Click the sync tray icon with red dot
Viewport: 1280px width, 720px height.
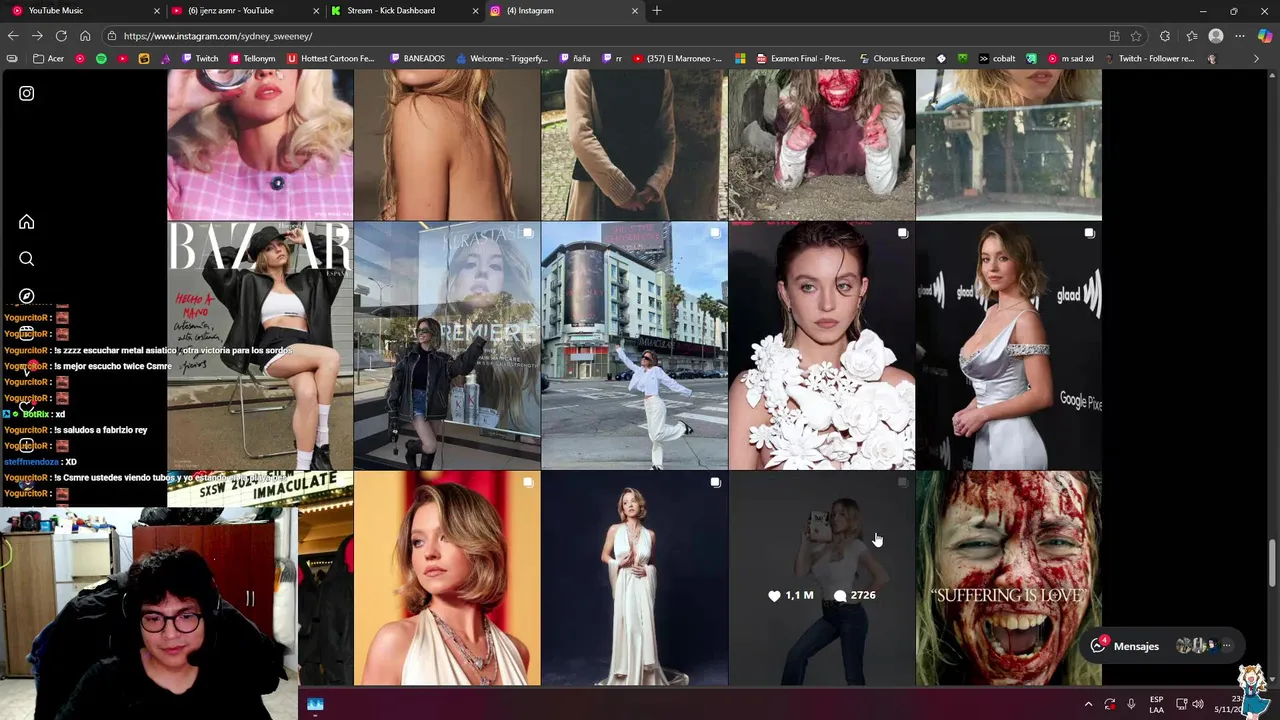1109,704
